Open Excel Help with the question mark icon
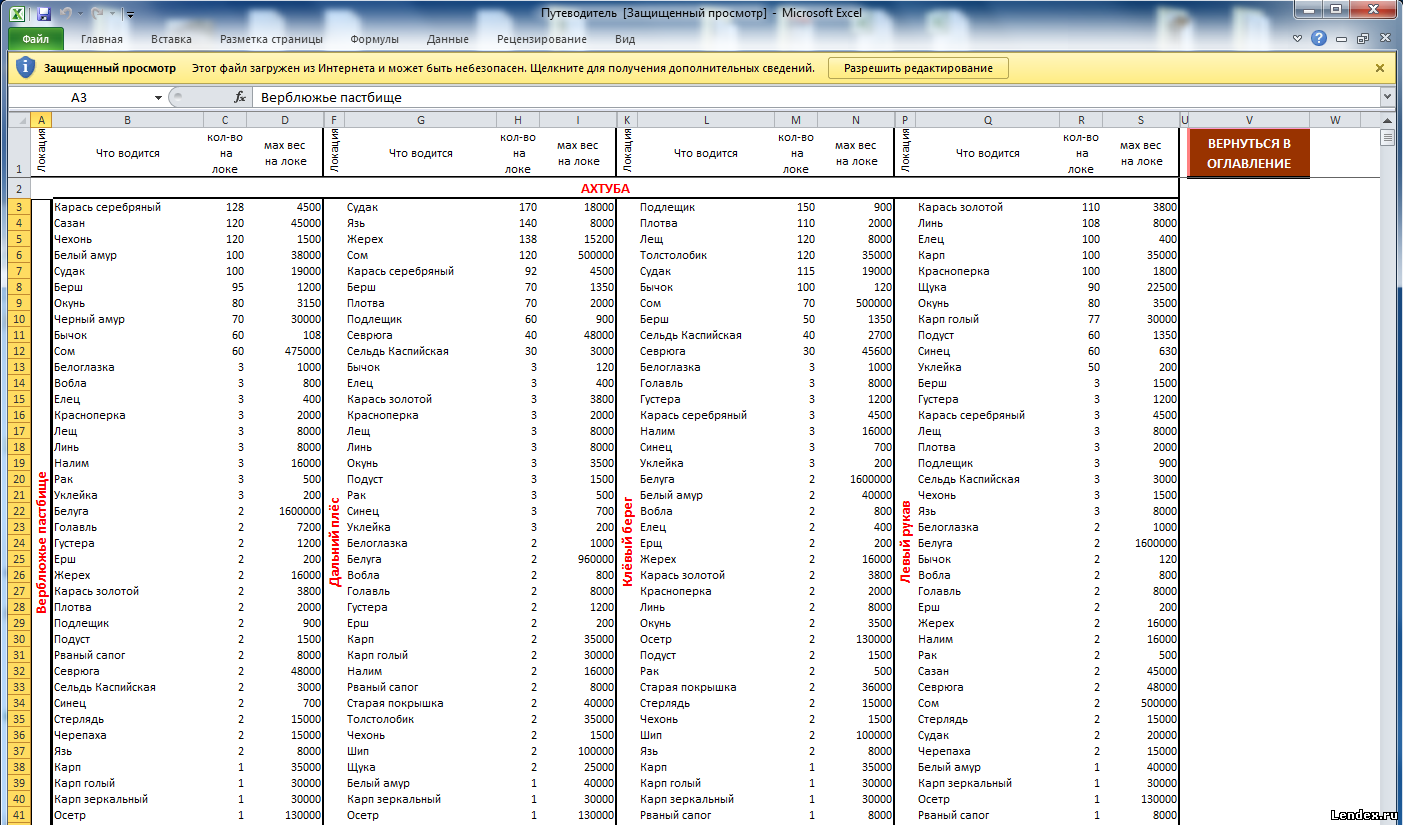 click(1320, 39)
